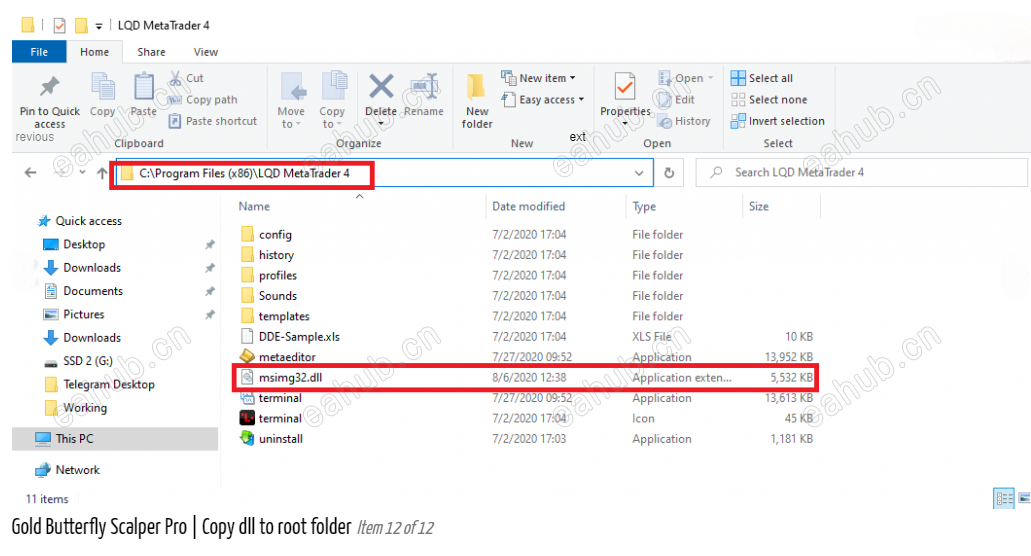This screenshot has height=556, width=1031.
Task: Click Copy path in Clipboard group
Action: click(203, 100)
